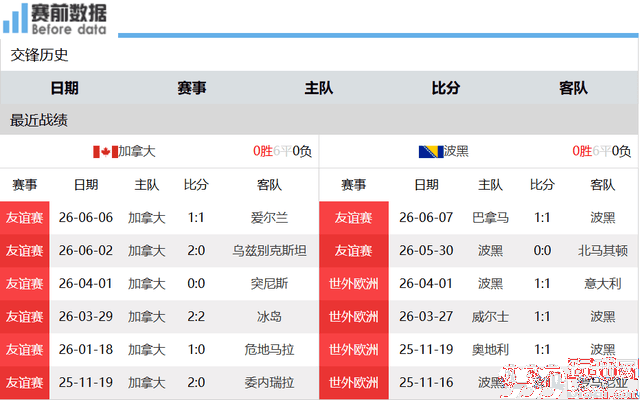Click opponent 突尼斯

[x=269, y=283]
